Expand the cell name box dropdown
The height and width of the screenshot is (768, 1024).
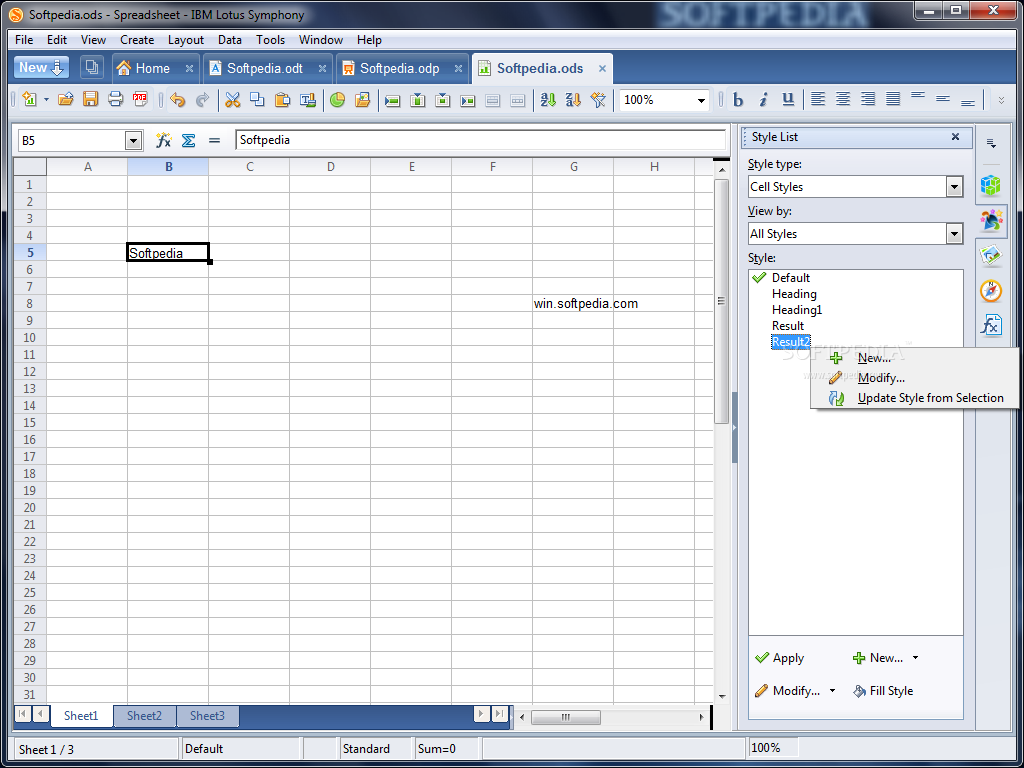(133, 140)
